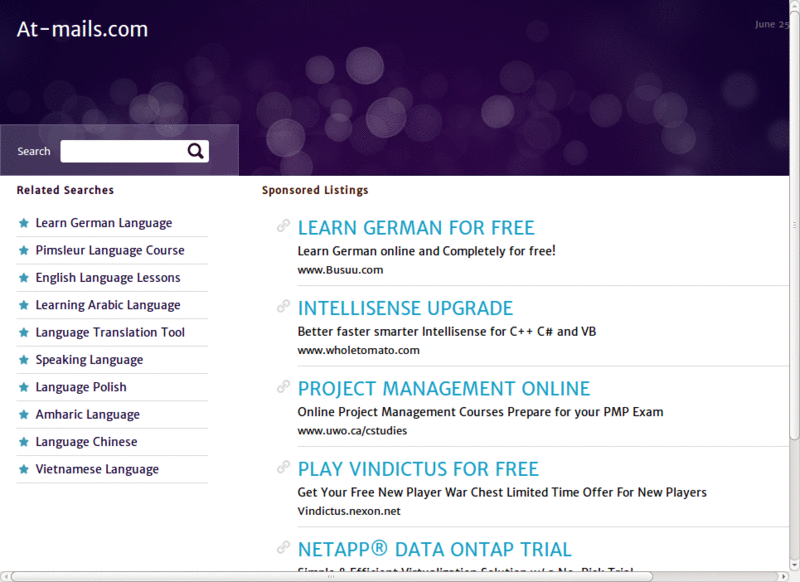
Task: Open the LEARN GERMAN FOR FREE listing
Action: [416, 228]
